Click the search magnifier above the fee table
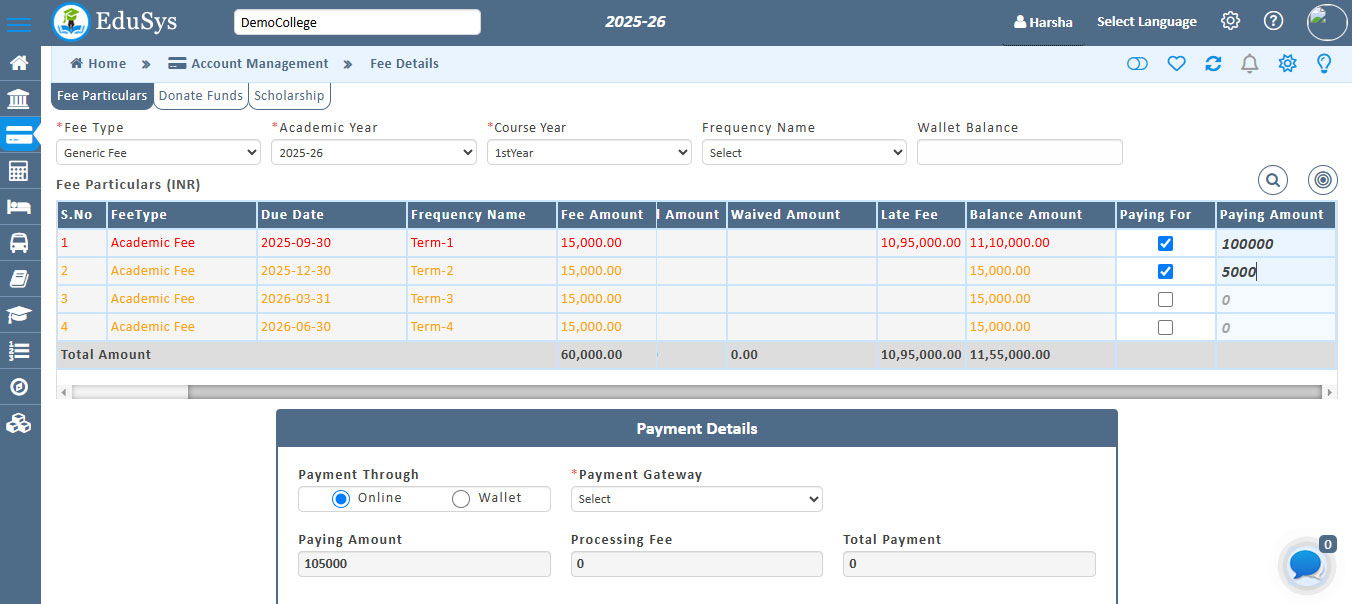This screenshot has height=604, width=1352. (x=1272, y=180)
